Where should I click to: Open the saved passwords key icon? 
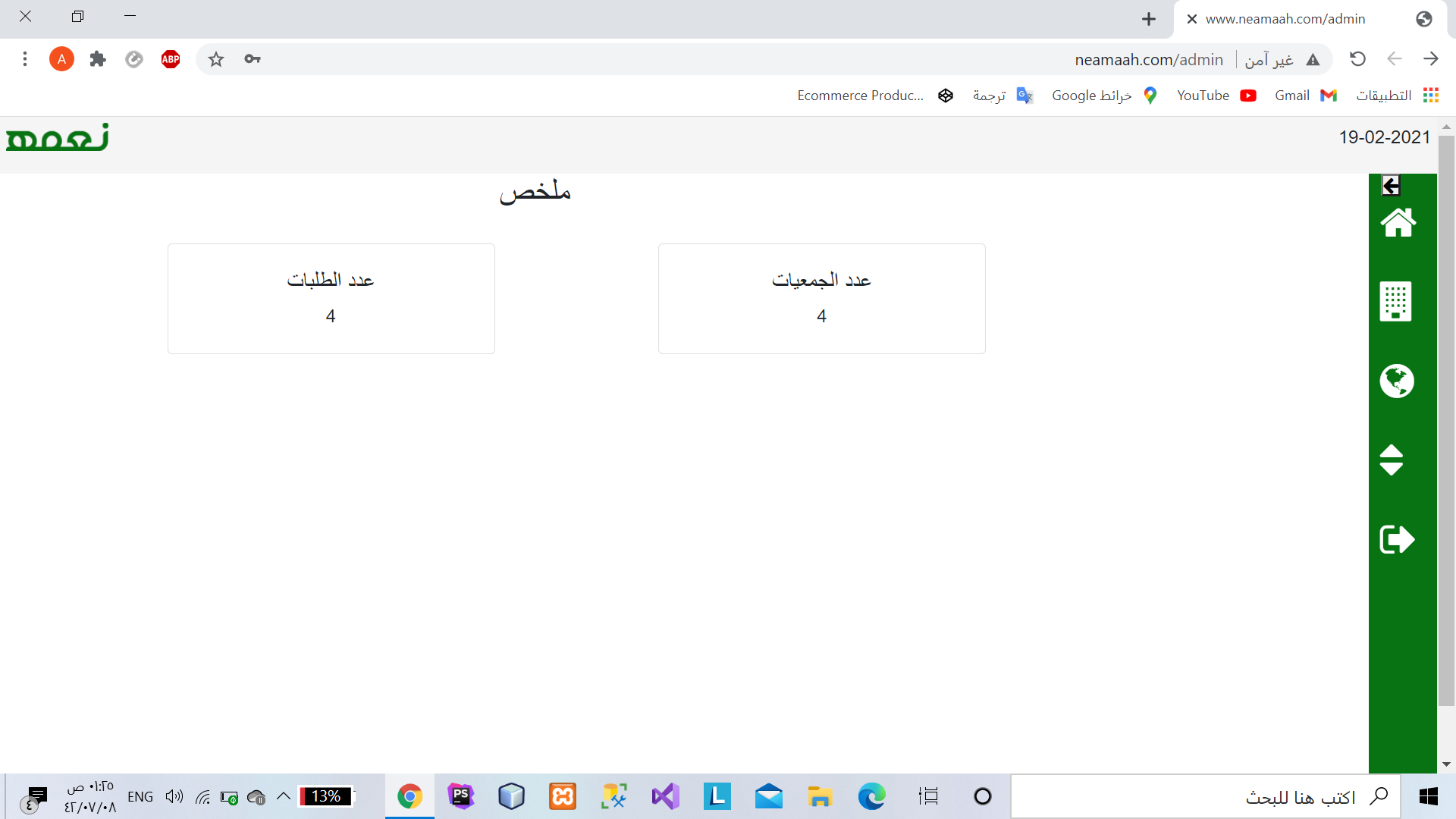[253, 59]
